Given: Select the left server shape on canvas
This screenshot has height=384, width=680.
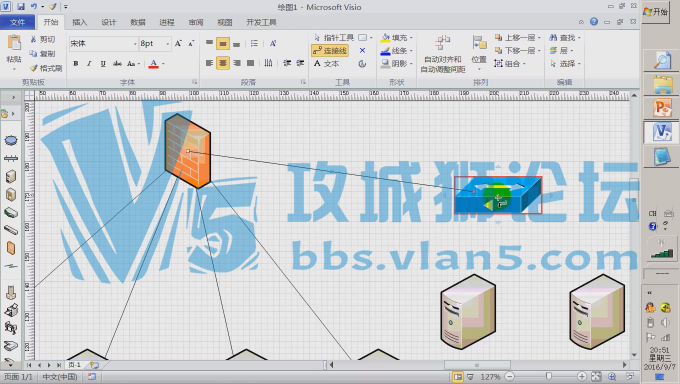Looking at the screenshot, I should point(468,312).
